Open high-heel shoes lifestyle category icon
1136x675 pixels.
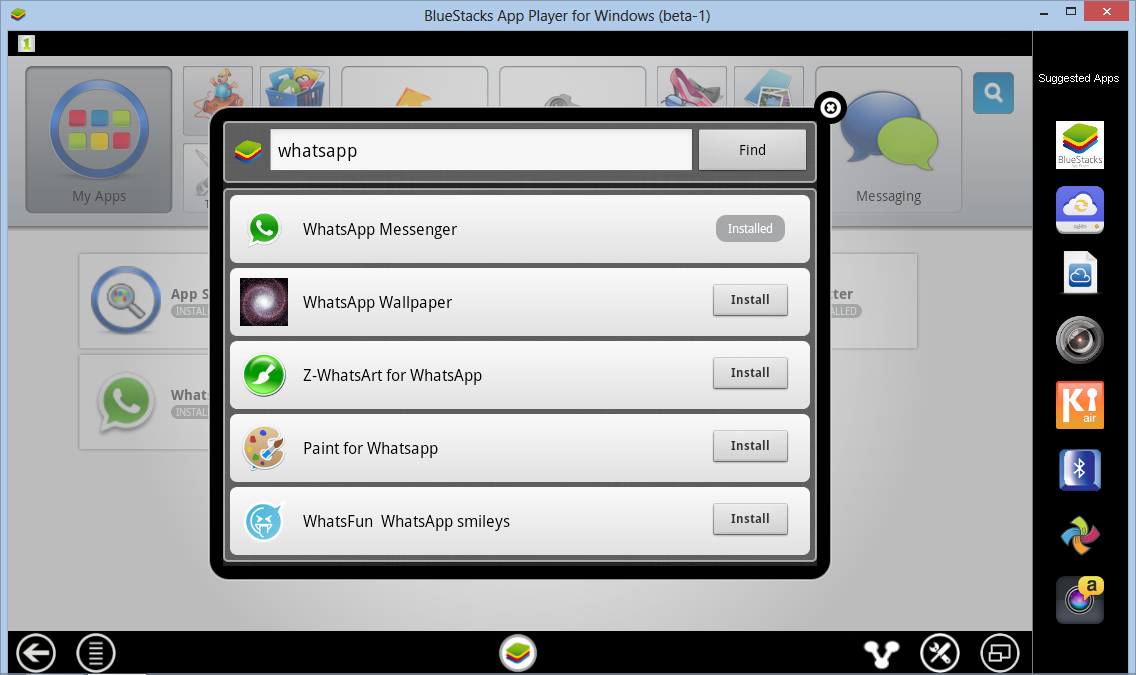click(692, 88)
